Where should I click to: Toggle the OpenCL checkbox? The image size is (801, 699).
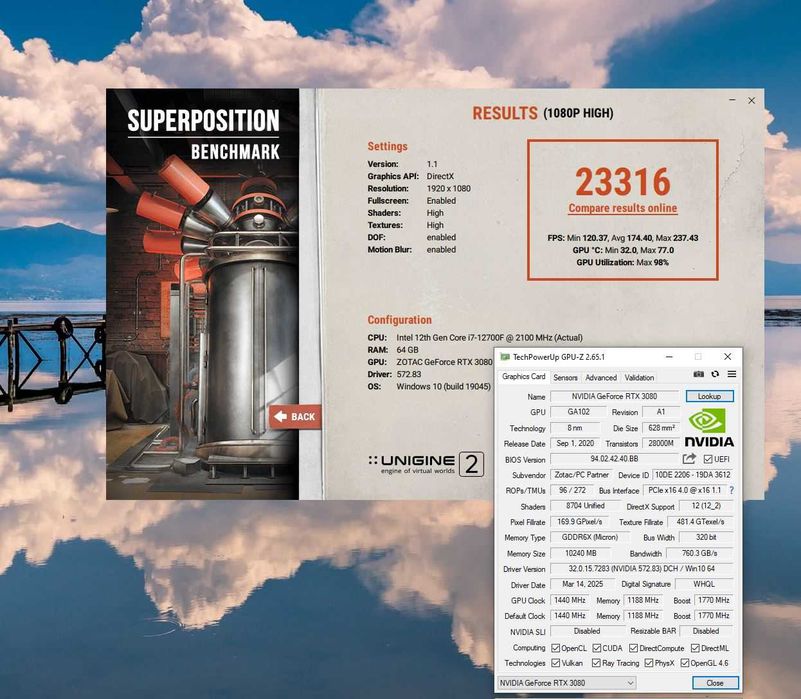pos(555,648)
